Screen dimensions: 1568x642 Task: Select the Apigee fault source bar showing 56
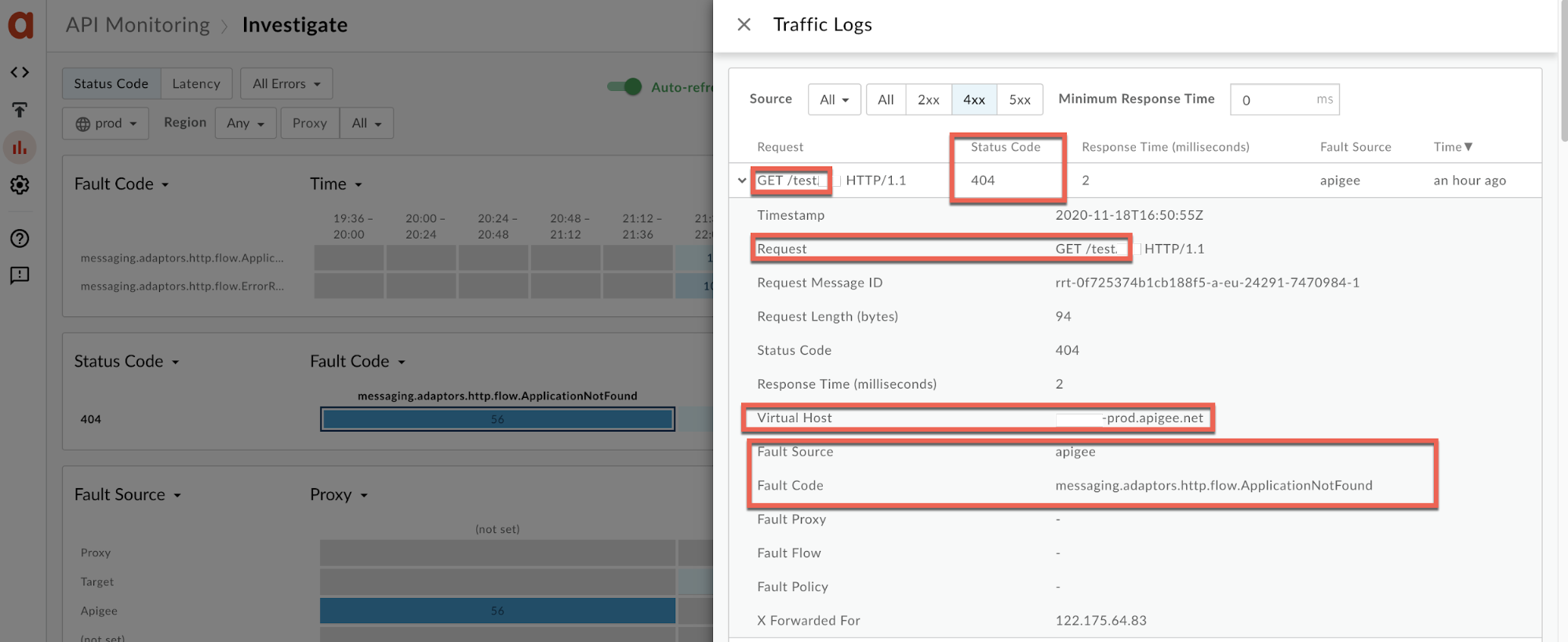pyautogui.click(x=497, y=611)
